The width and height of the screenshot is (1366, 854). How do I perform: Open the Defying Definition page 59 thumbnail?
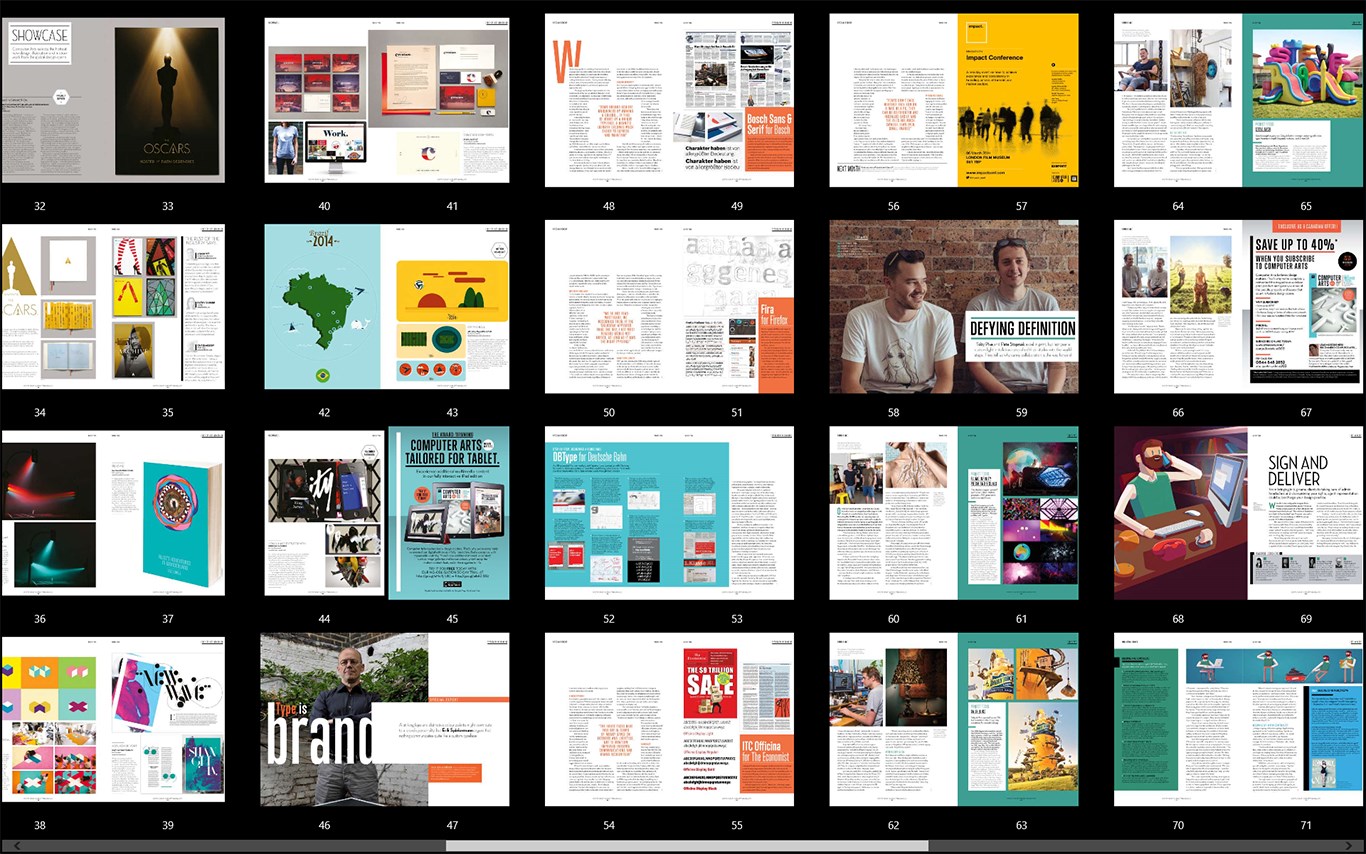[1018, 306]
